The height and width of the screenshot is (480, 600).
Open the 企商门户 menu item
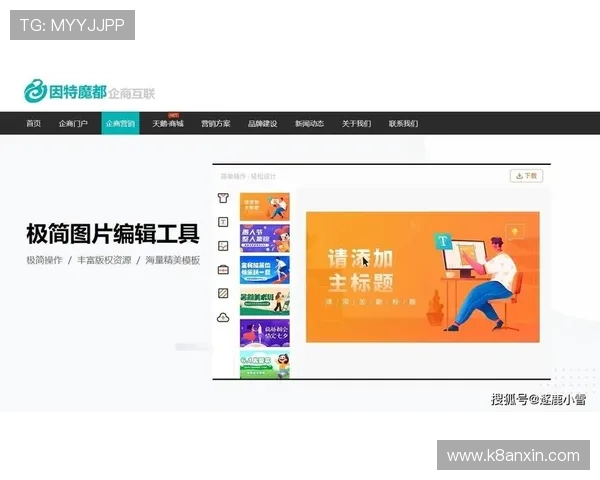pyautogui.click(x=73, y=124)
